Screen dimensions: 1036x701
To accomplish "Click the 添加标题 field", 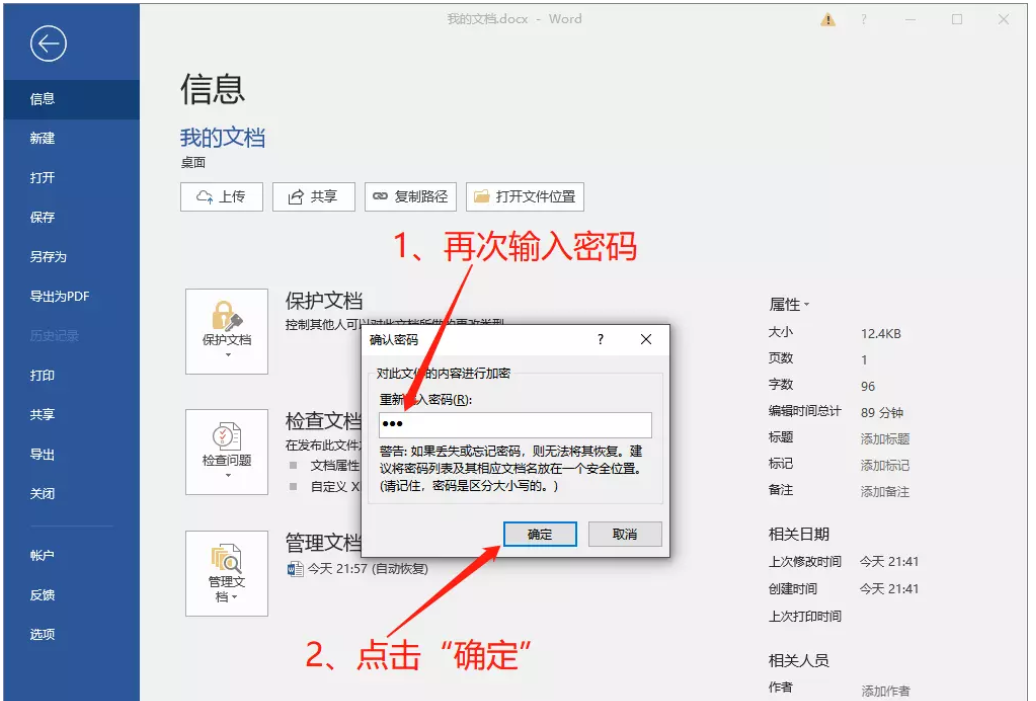I will [x=885, y=439].
